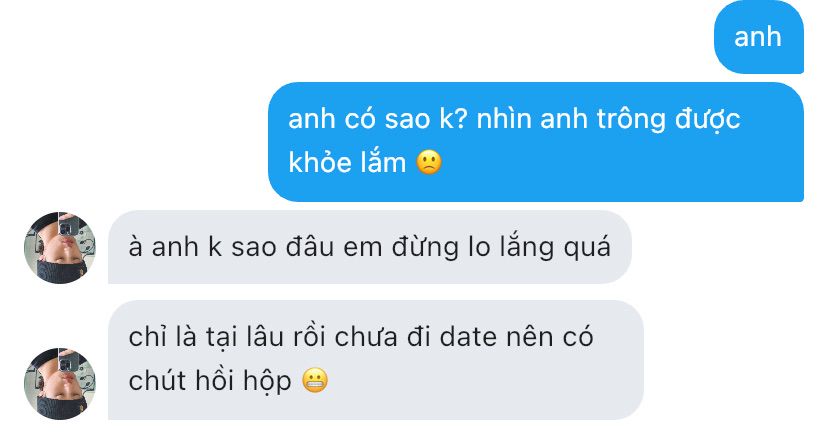Click the word 'trông' in blue message
The height and width of the screenshot is (434, 828).
coord(631,119)
